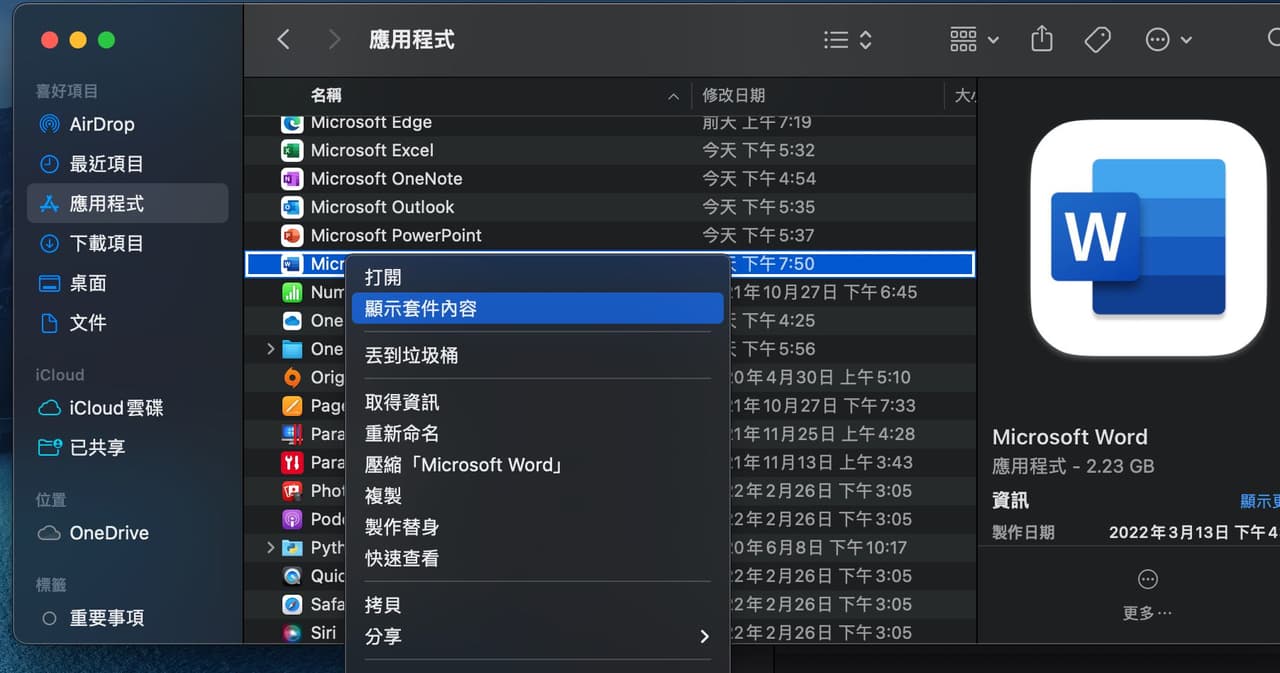Open the group-by grid dropdown

tap(974, 40)
